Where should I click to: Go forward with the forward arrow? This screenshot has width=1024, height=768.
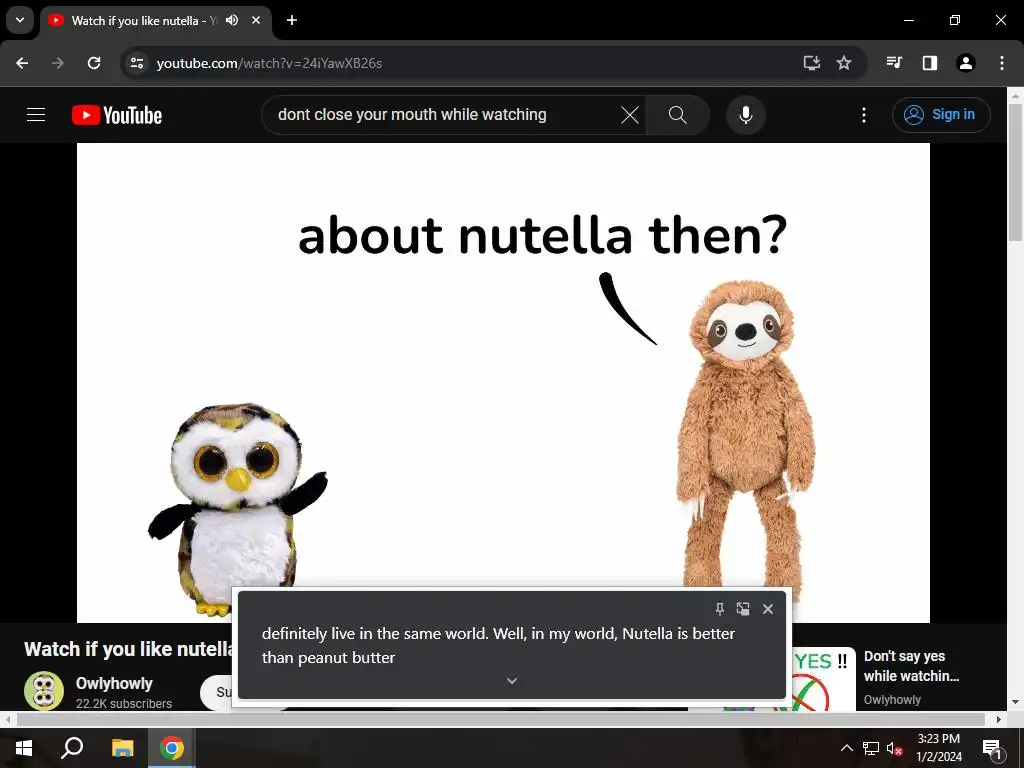58,63
